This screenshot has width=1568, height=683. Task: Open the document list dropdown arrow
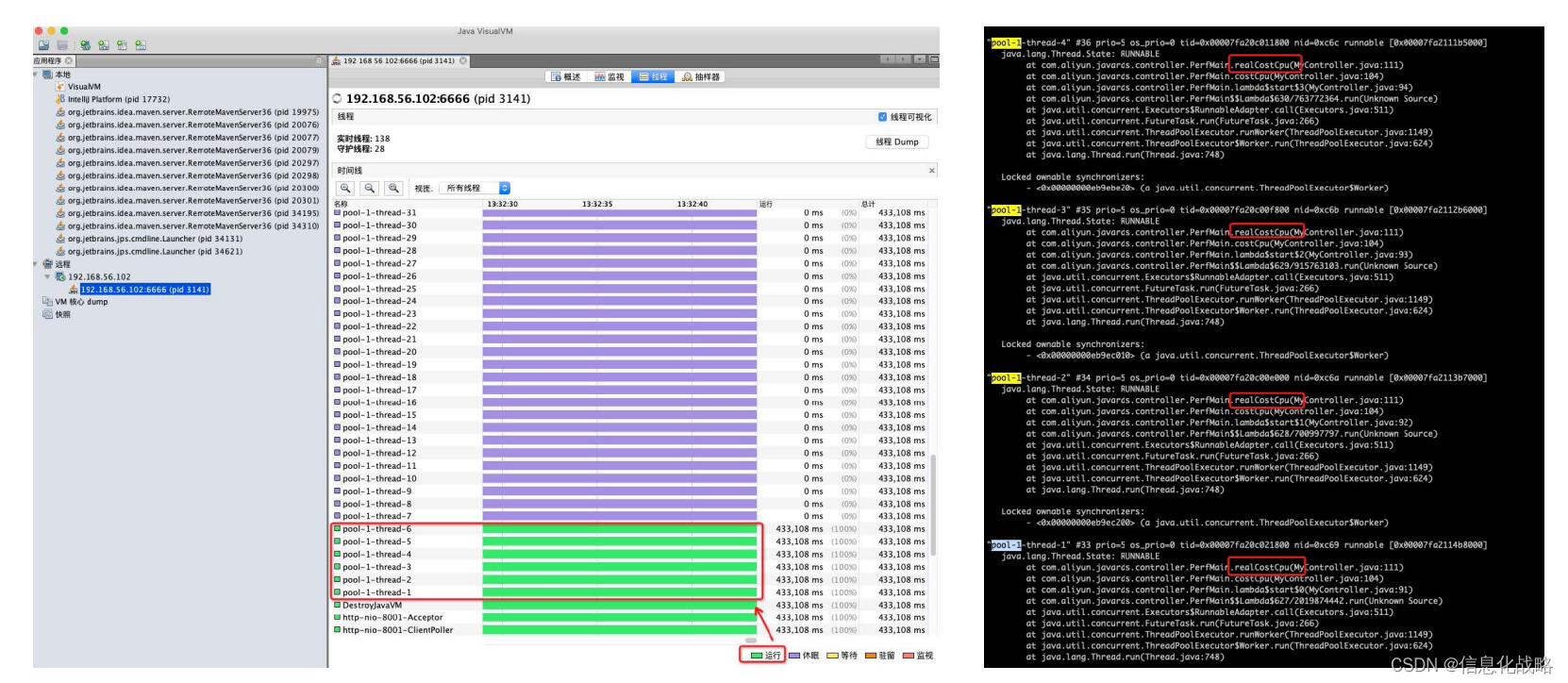coord(919,59)
